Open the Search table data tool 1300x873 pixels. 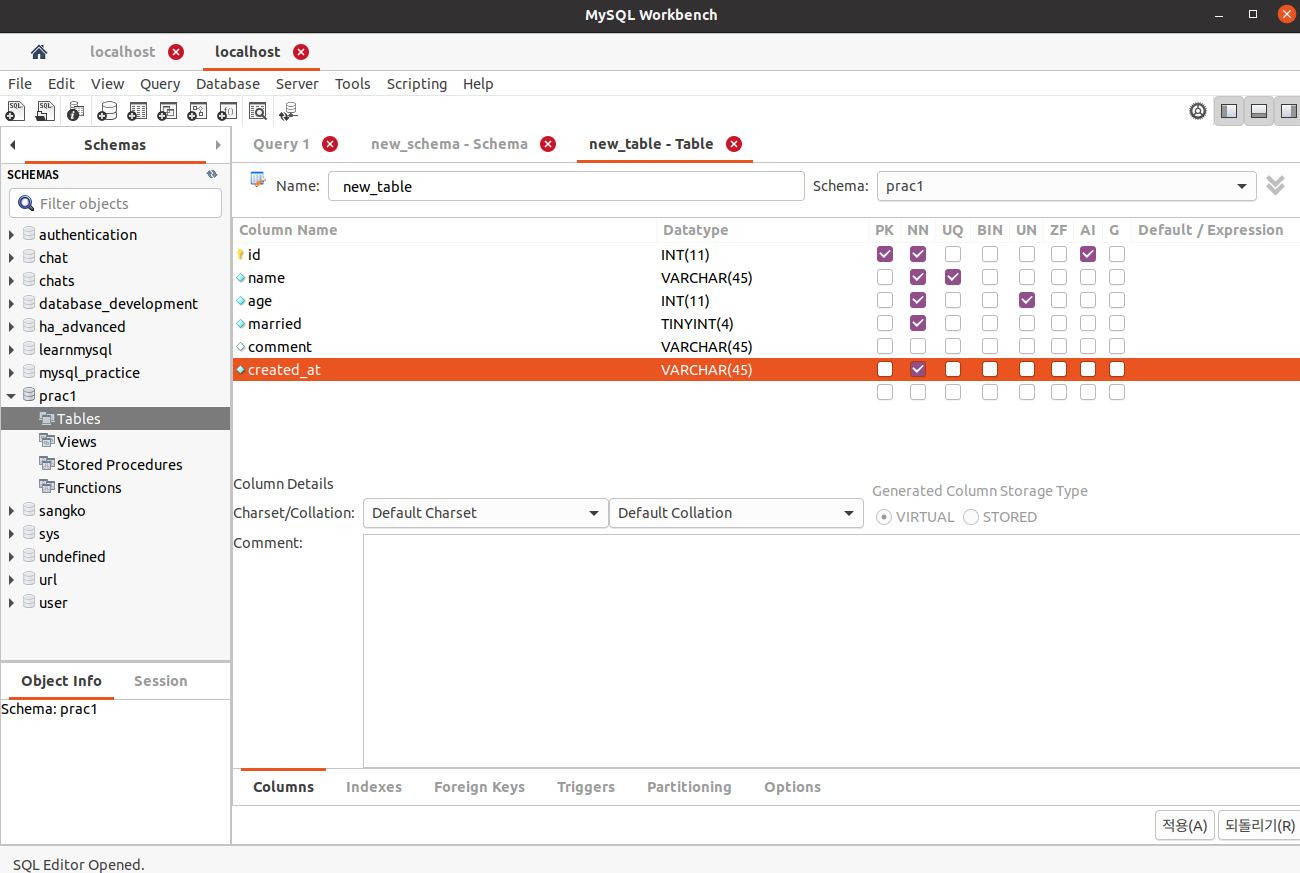pos(258,111)
